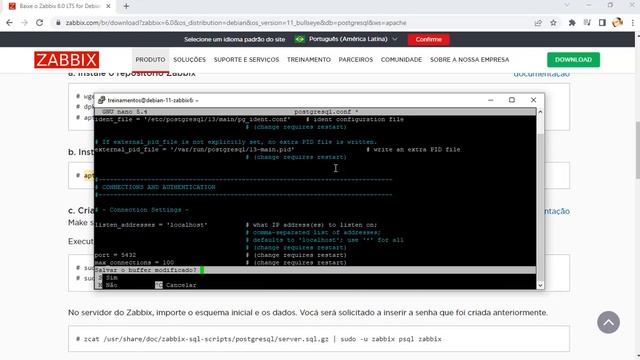Open a new browser tab

pos(126,6)
